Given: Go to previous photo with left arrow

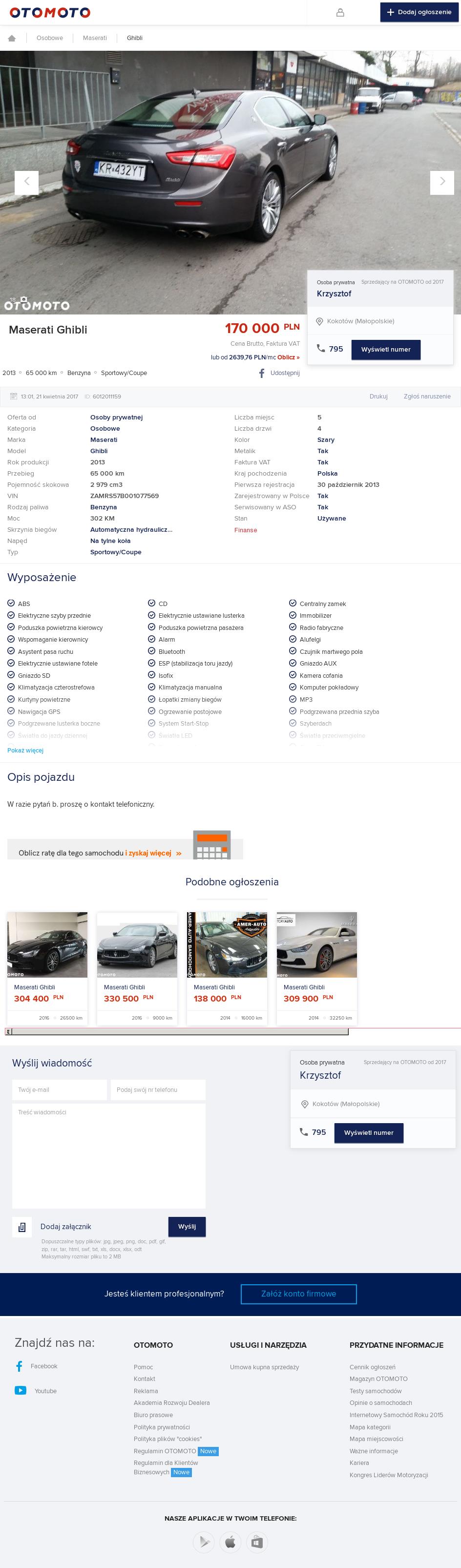Looking at the screenshot, I should (27, 182).
